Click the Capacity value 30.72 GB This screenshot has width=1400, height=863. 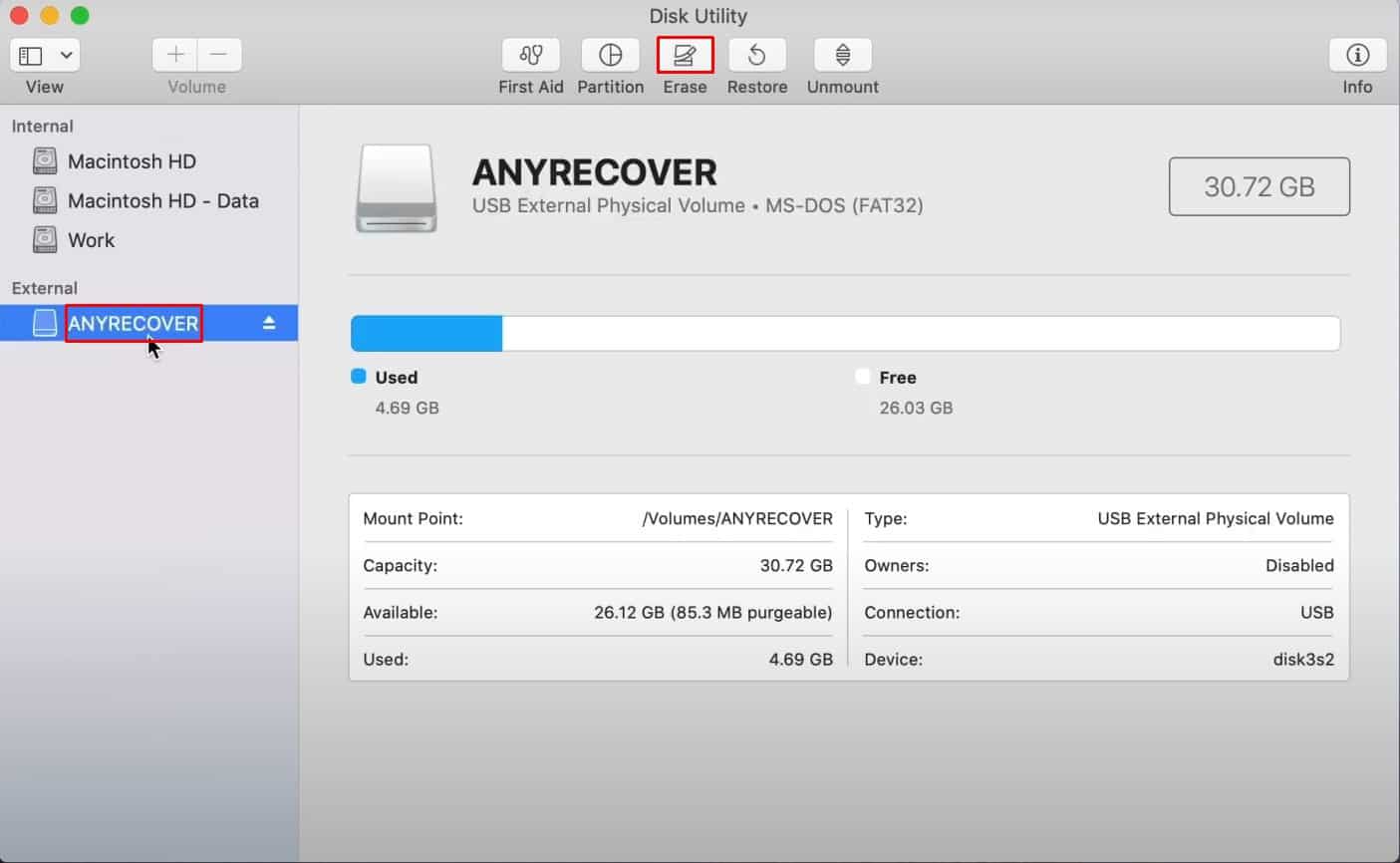[796, 566]
